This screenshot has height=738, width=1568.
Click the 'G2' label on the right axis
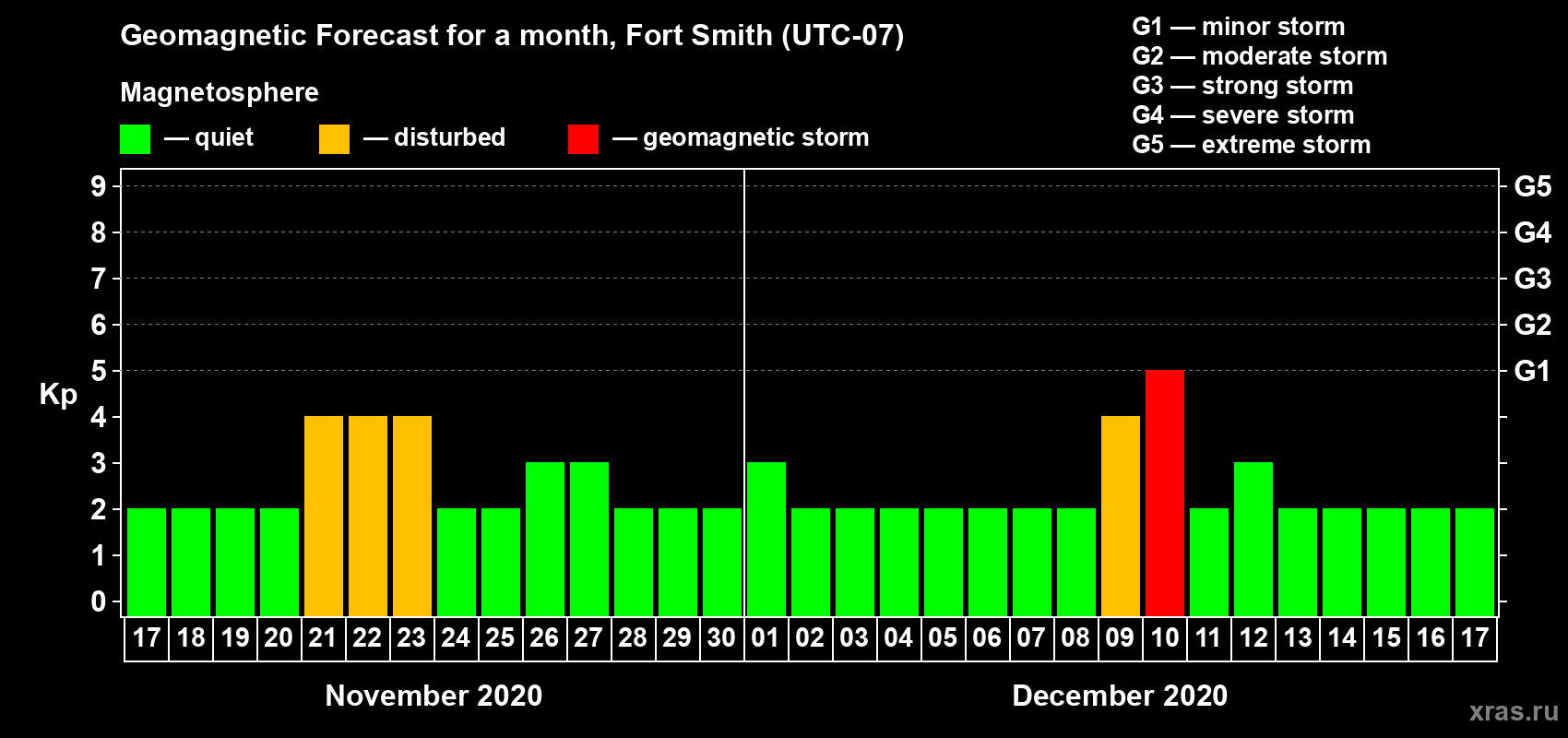click(1533, 325)
